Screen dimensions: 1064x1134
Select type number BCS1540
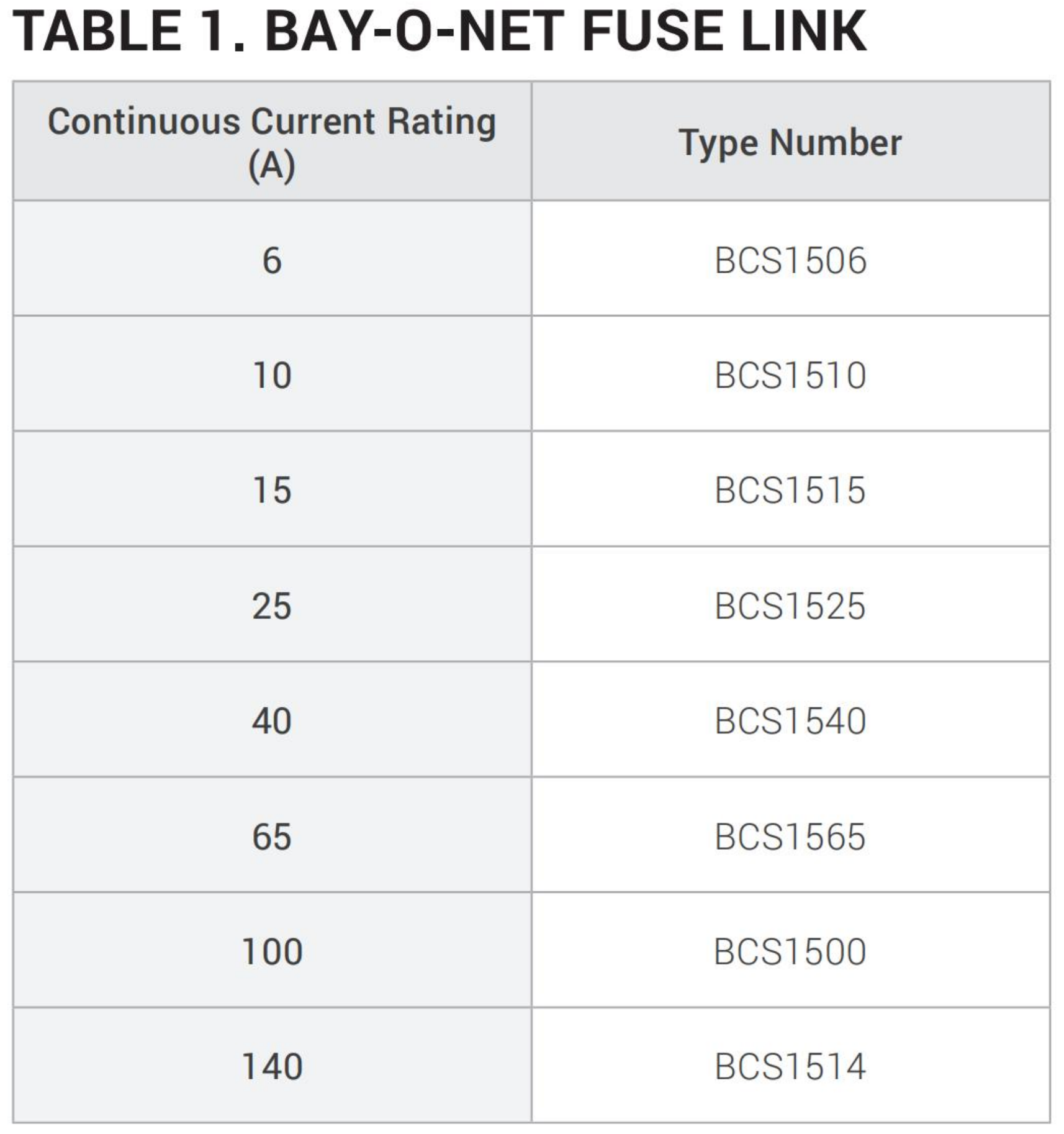click(x=790, y=721)
